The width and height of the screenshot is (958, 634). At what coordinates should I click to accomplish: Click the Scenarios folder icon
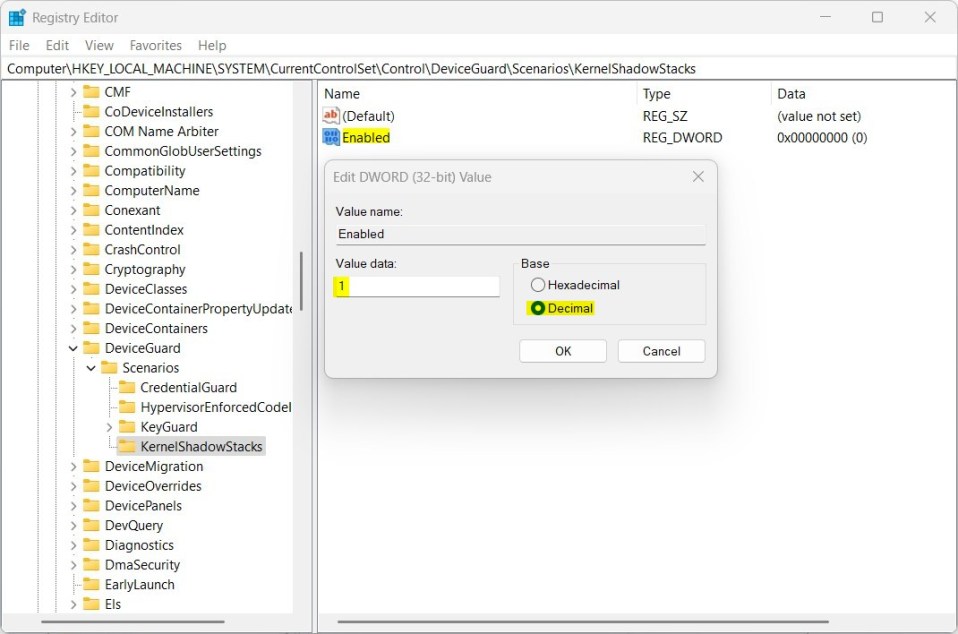(109, 368)
